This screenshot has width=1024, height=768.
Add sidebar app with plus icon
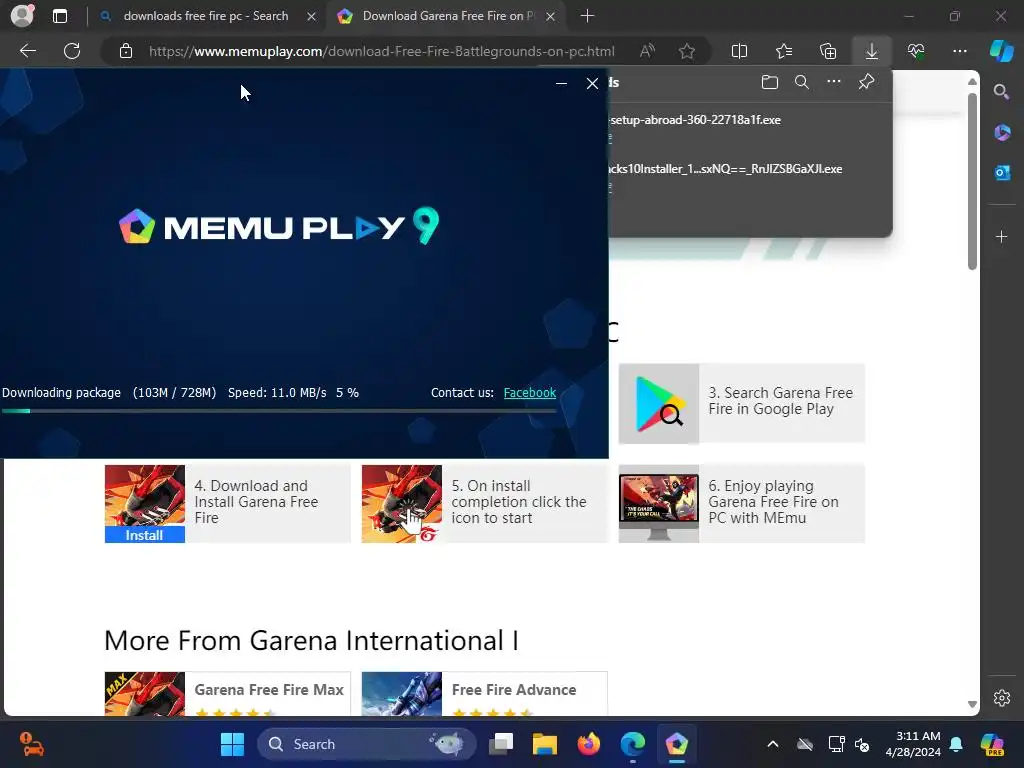coord(1001,236)
